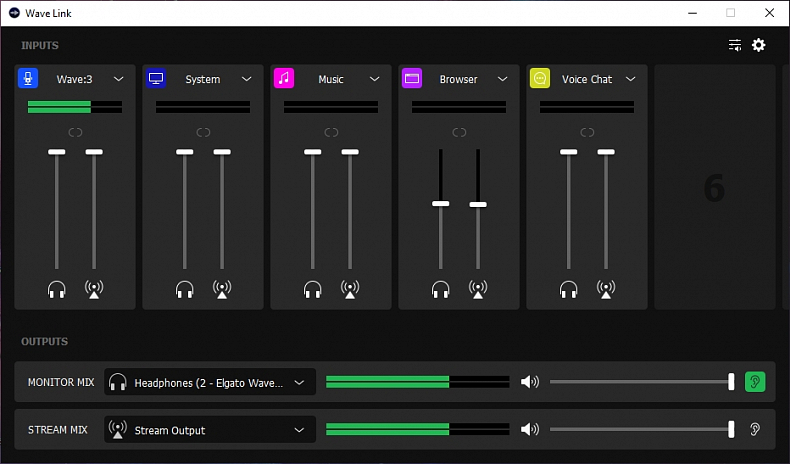This screenshot has height=464, width=790.
Task: Click the STREAM MIX label
Action: 57,430
